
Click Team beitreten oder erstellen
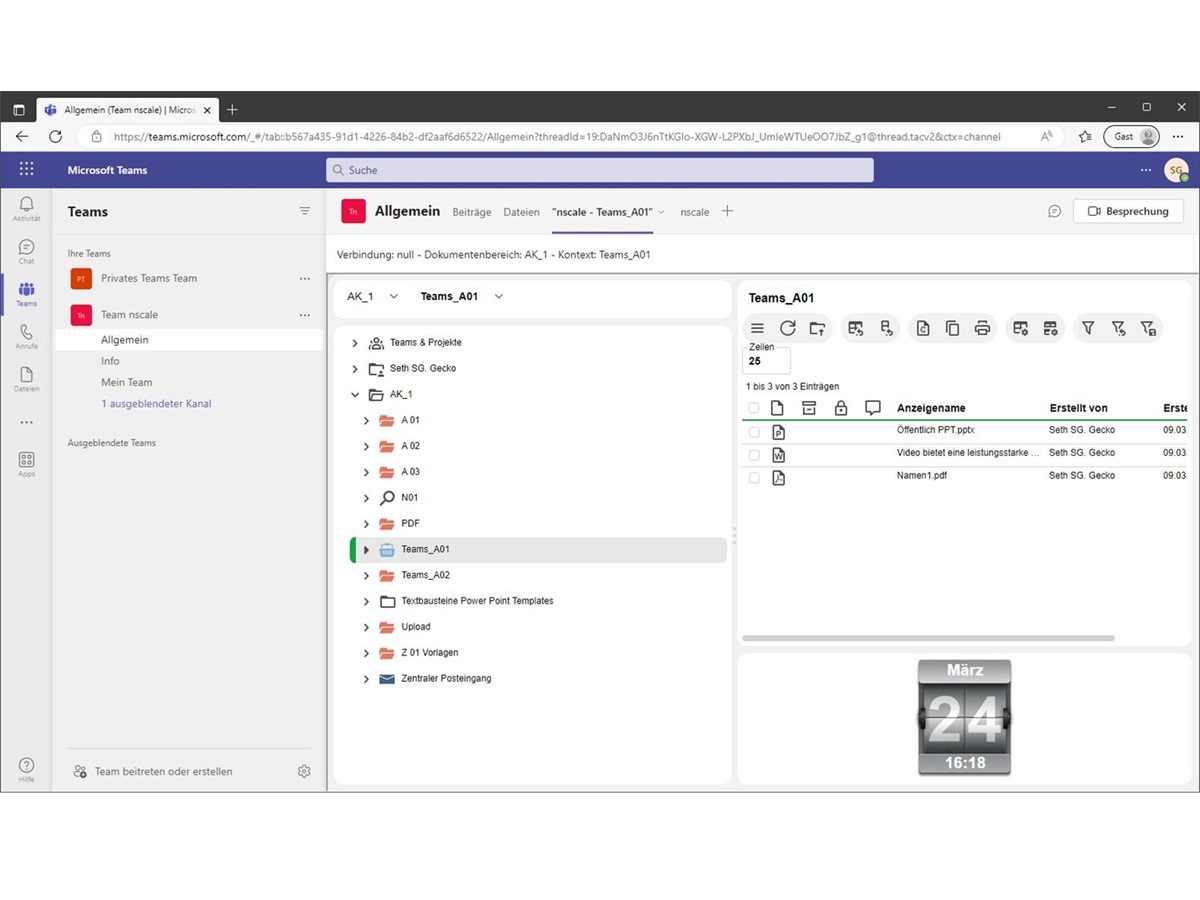(x=153, y=771)
